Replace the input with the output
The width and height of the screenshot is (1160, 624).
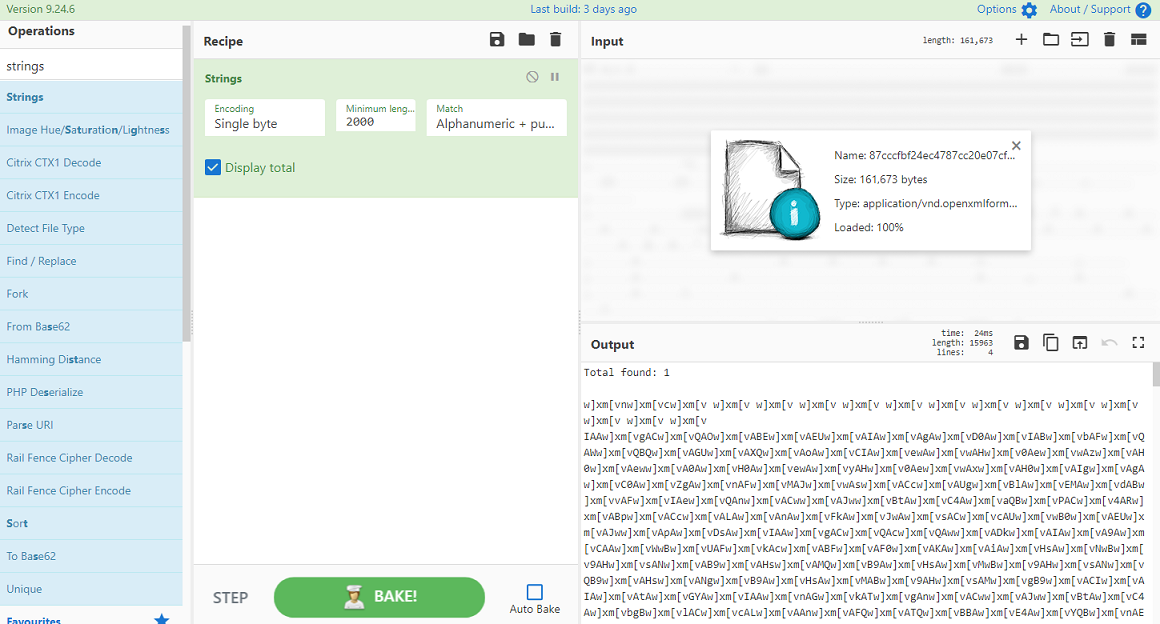(x=1080, y=343)
